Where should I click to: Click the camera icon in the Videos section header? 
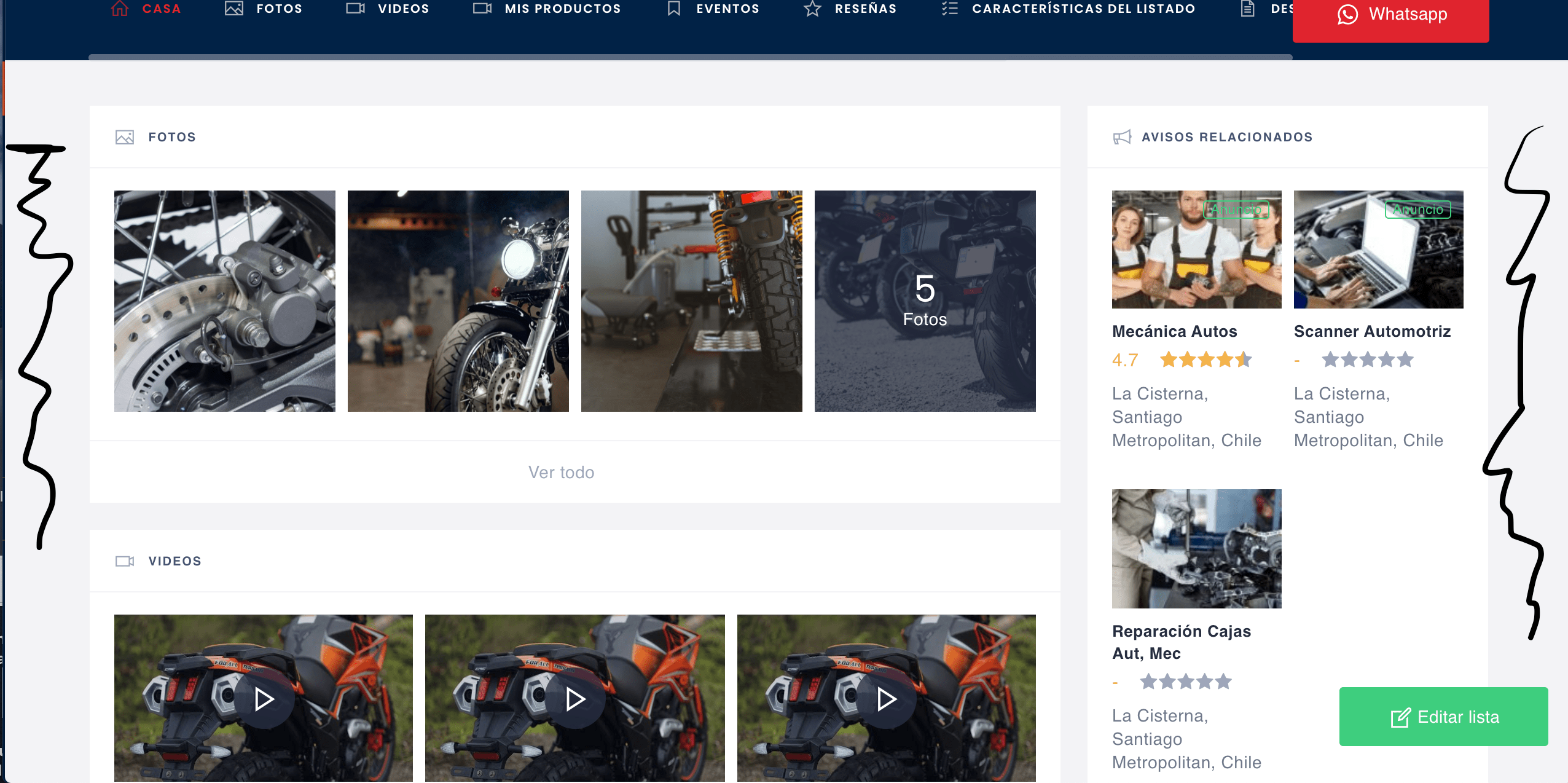tap(125, 561)
